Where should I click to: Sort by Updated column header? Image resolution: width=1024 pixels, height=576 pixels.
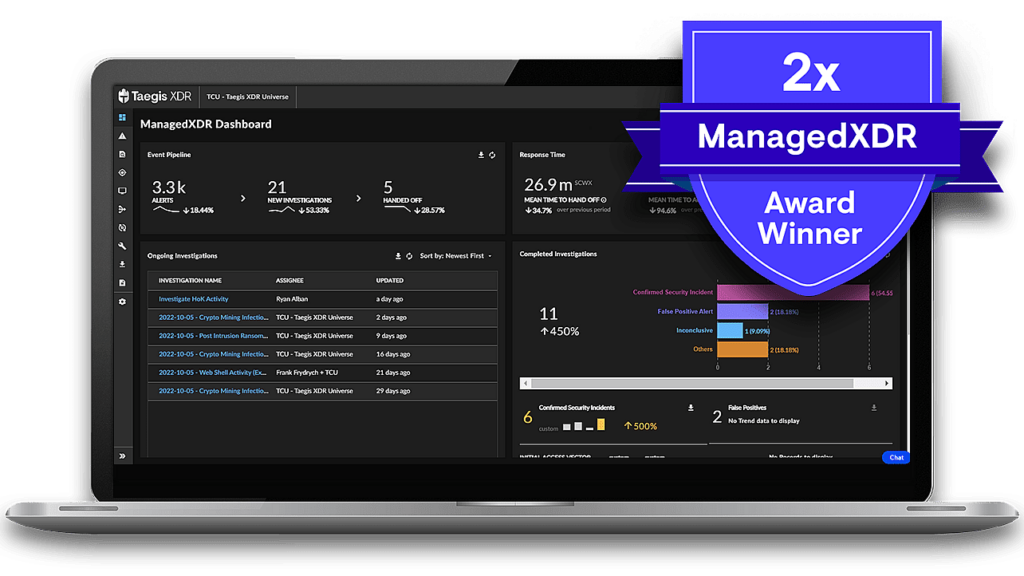click(389, 280)
